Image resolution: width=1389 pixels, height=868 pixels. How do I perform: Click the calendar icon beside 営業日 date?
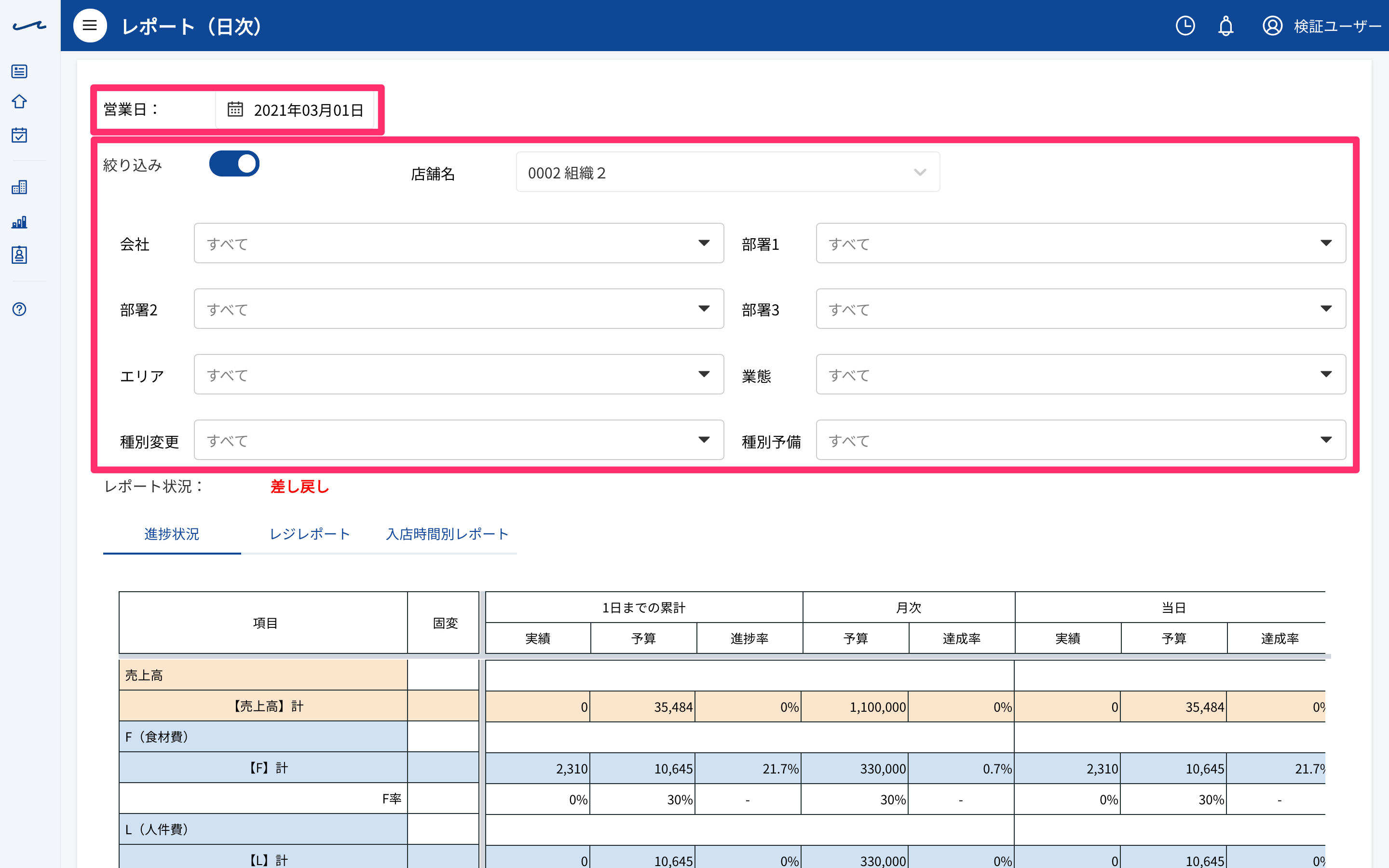235,109
